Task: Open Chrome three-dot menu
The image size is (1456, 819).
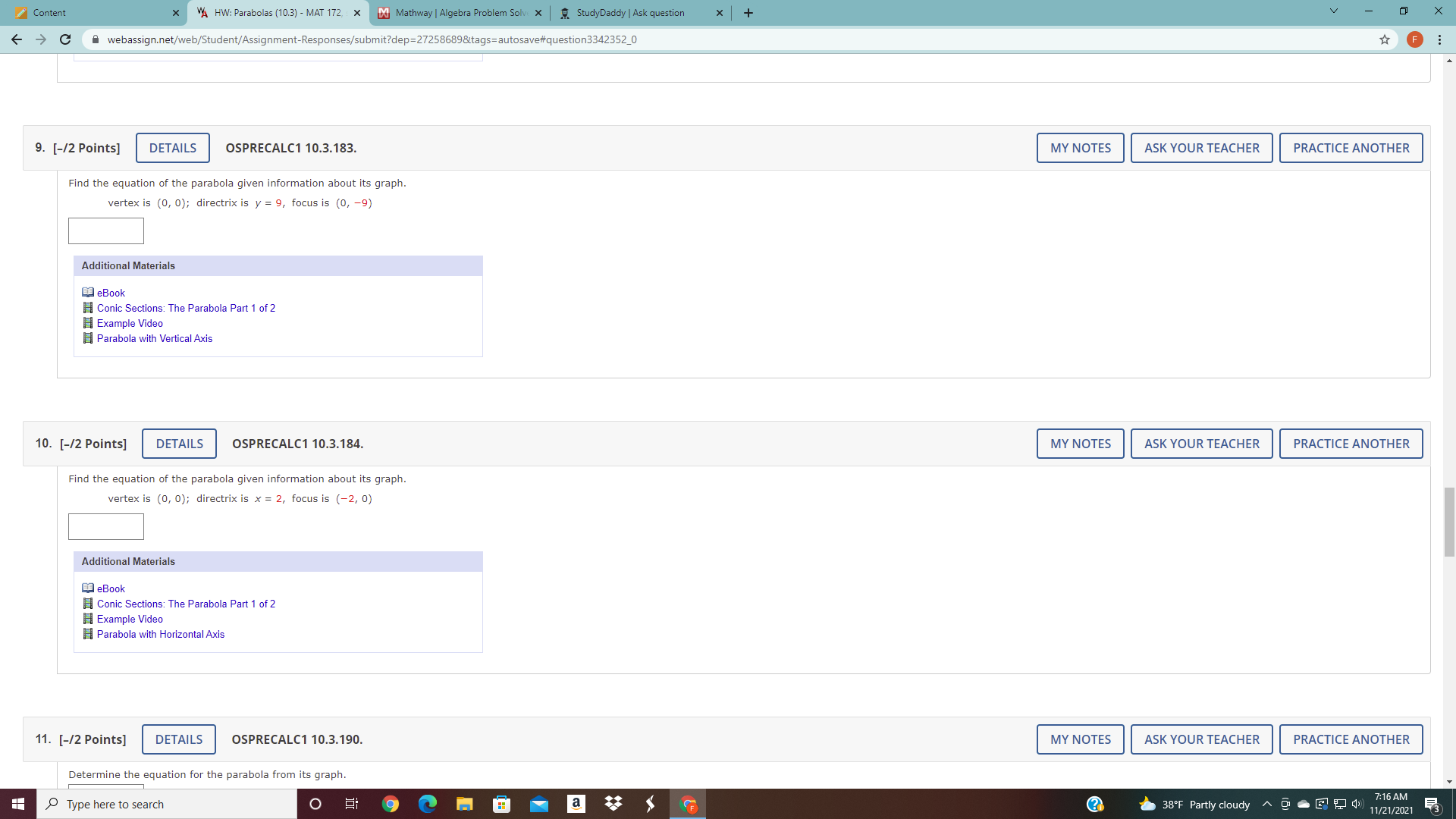Action: [1439, 39]
